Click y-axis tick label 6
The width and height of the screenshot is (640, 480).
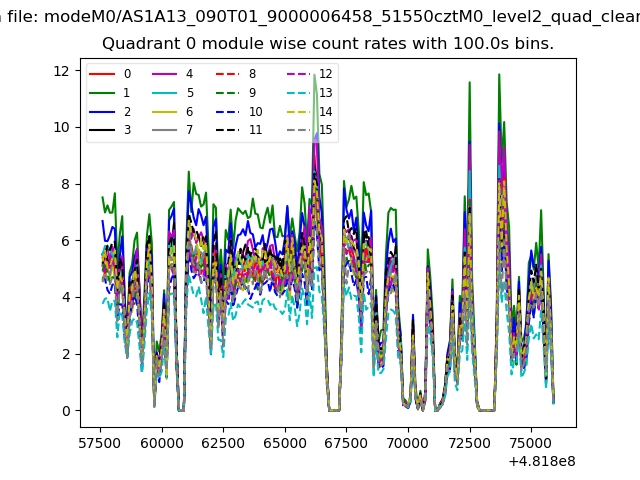(x=66, y=241)
